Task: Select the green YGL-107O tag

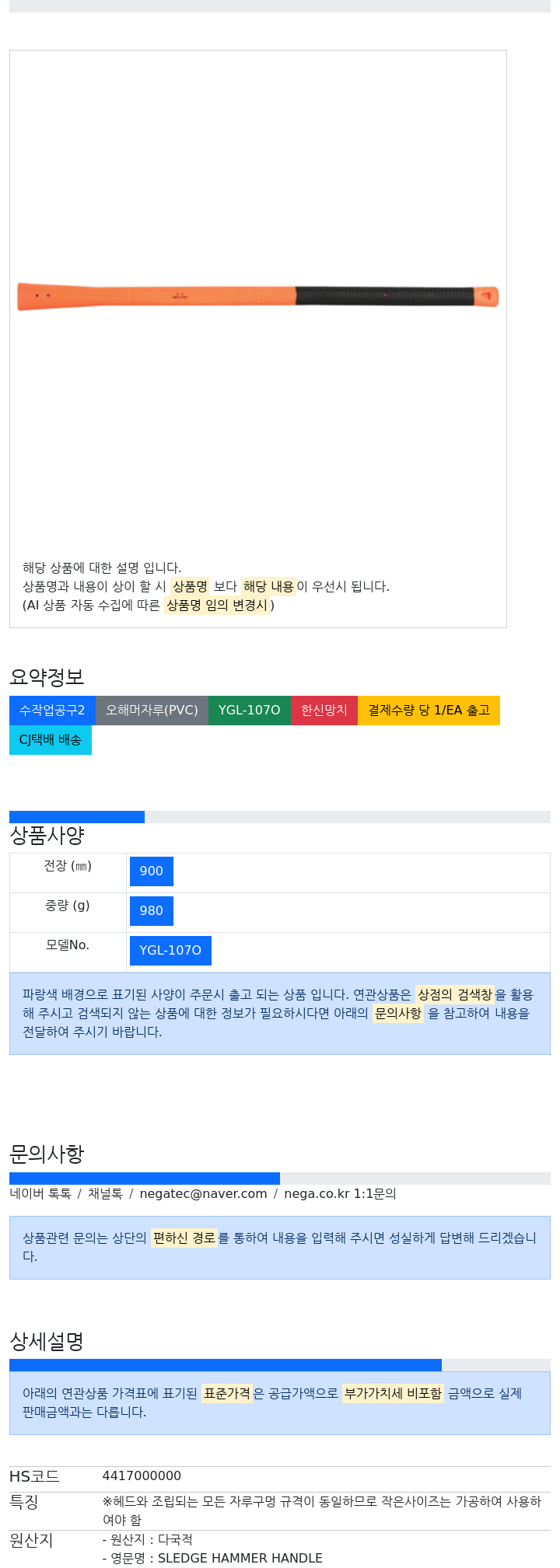Action: (249, 711)
